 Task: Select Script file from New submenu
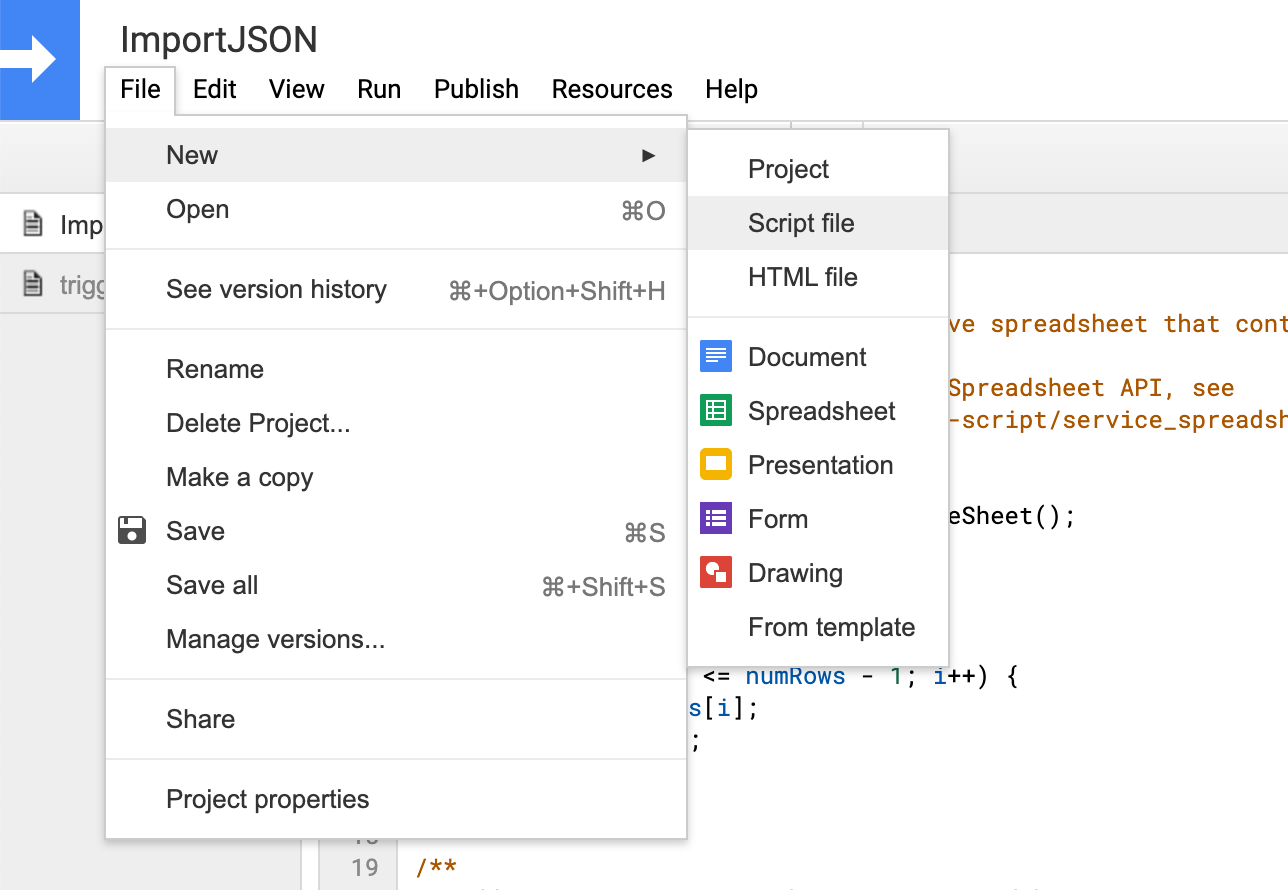coord(801,223)
